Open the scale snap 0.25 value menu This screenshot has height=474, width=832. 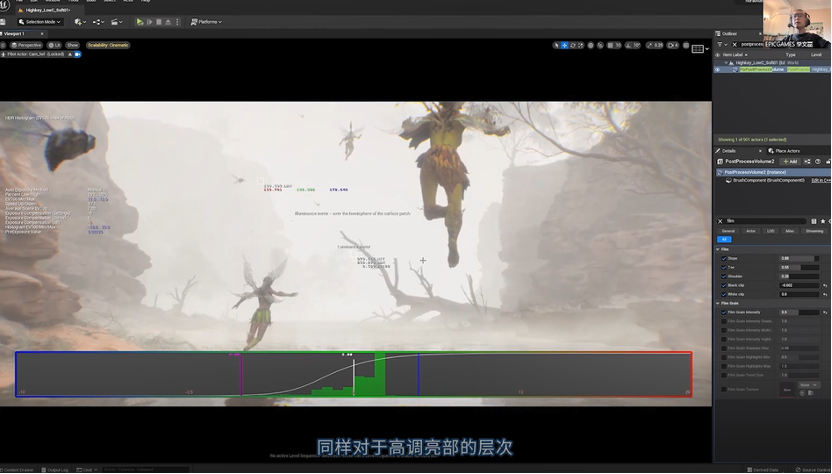(x=658, y=46)
